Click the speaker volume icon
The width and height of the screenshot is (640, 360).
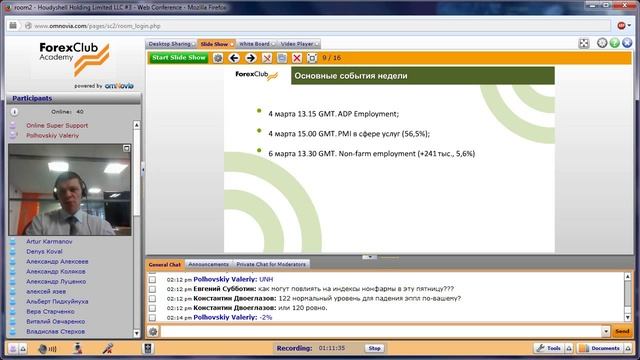pos(47,349)
